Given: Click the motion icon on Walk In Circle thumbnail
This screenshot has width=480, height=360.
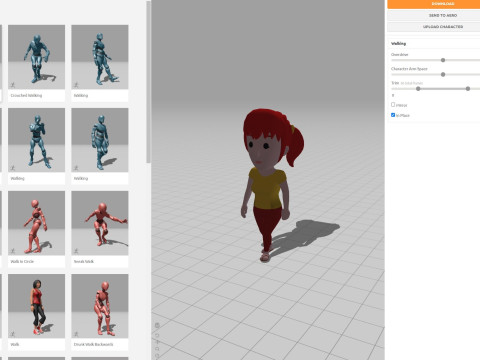Looking at the screenshot, I should click(13, 251).
